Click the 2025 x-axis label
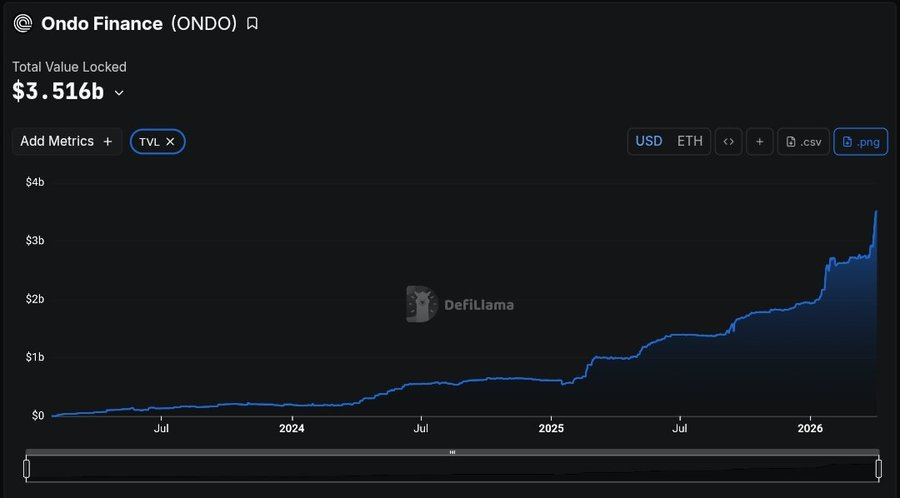900x498 pixels. tap(551, 429)
